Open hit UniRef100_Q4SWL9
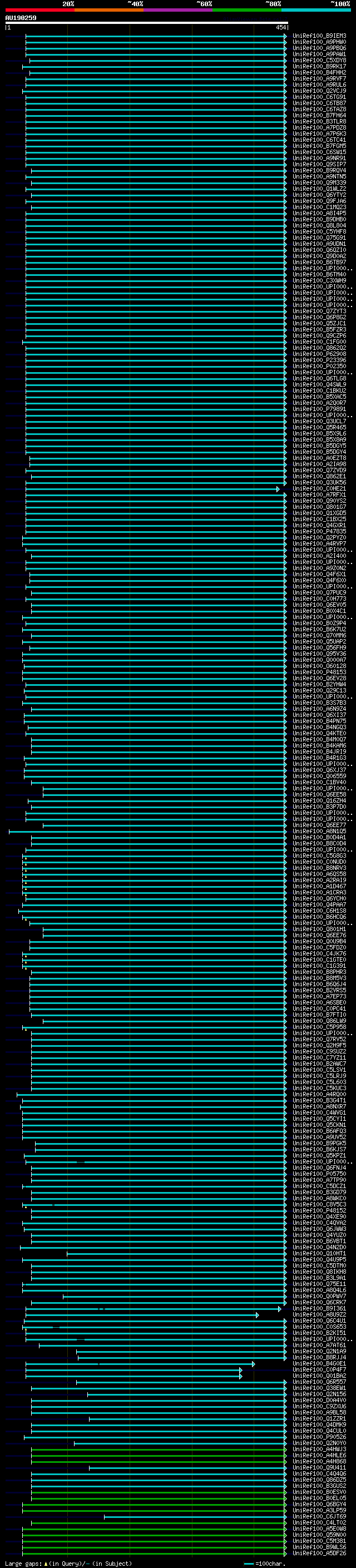This screenshot has width=356, height=1568. (319, 385)
